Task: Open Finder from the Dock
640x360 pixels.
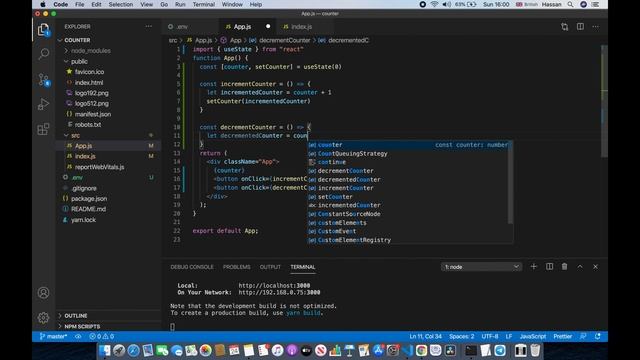Action: click(x=104, y=351)
